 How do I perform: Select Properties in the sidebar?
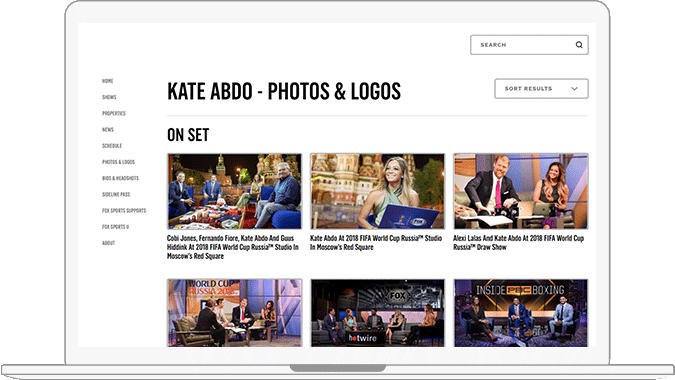coord(114,113)
